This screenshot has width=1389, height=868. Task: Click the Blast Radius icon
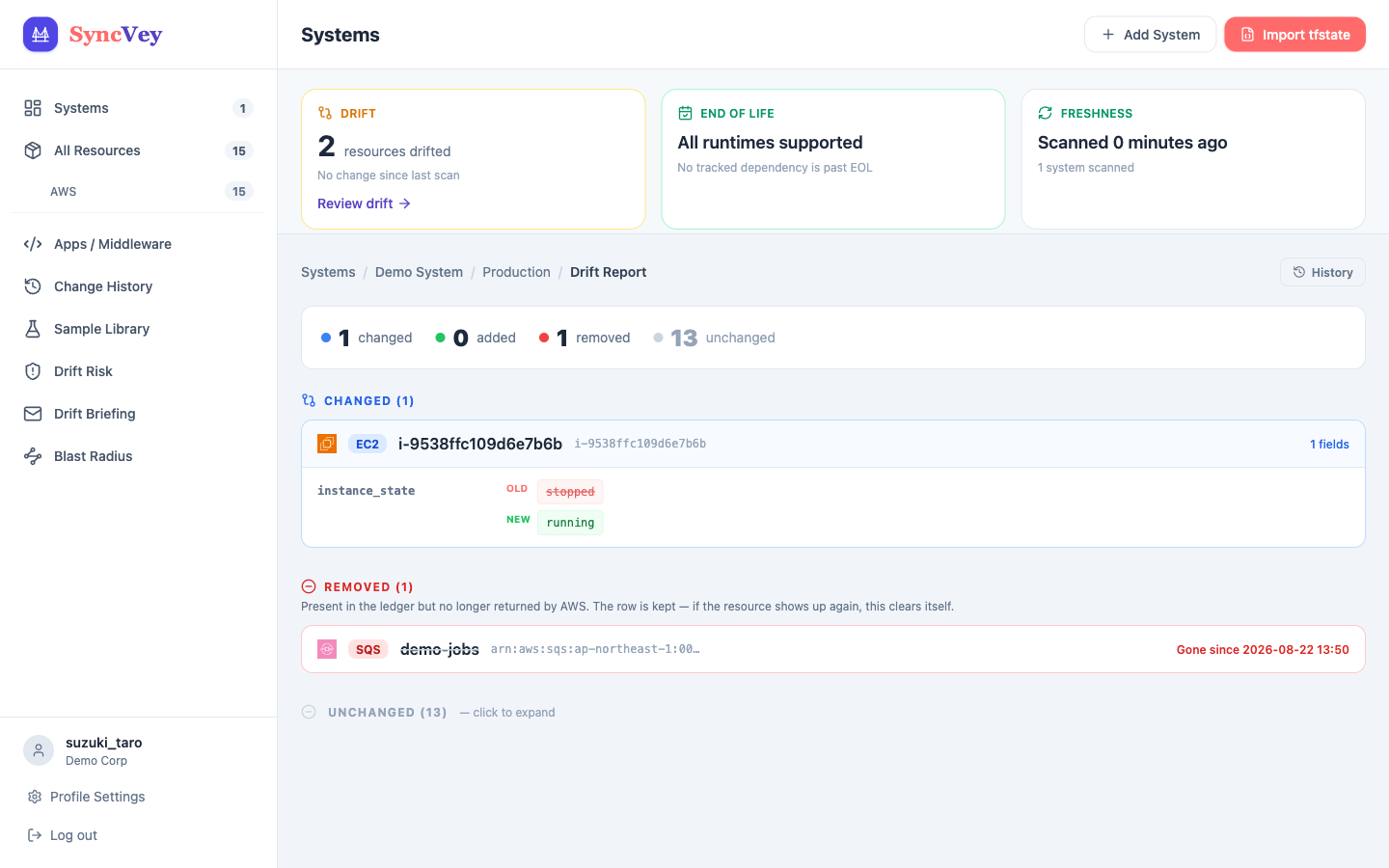(x=33, y=456)
